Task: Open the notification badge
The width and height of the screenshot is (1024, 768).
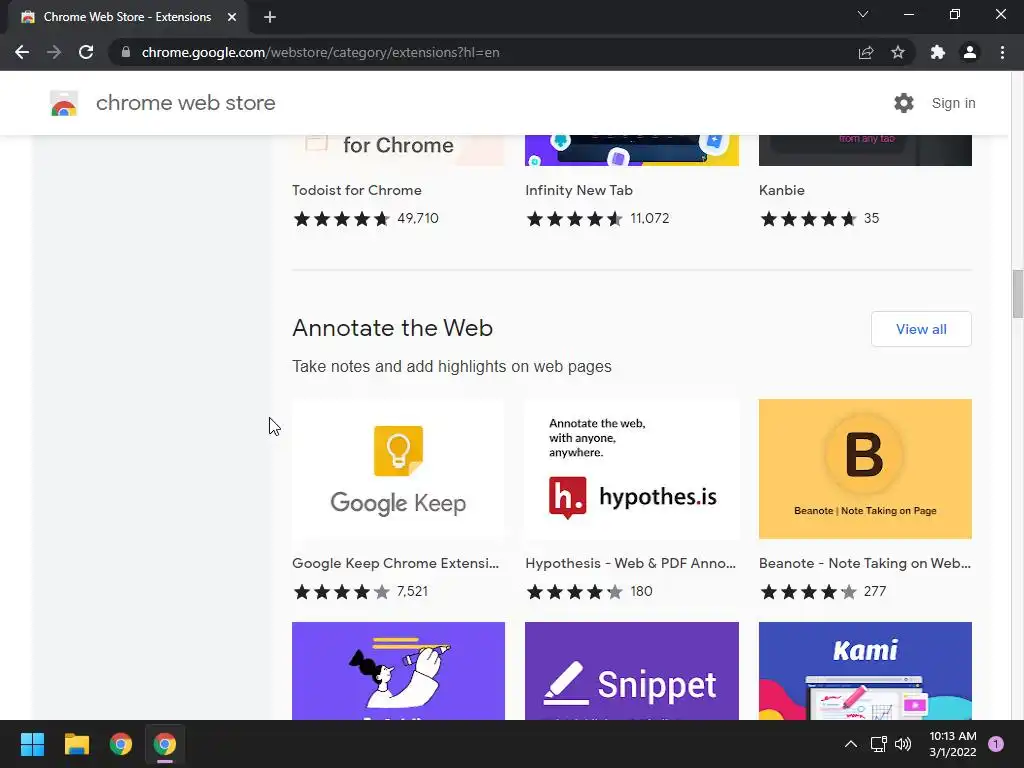Action: tap(996, 744)
